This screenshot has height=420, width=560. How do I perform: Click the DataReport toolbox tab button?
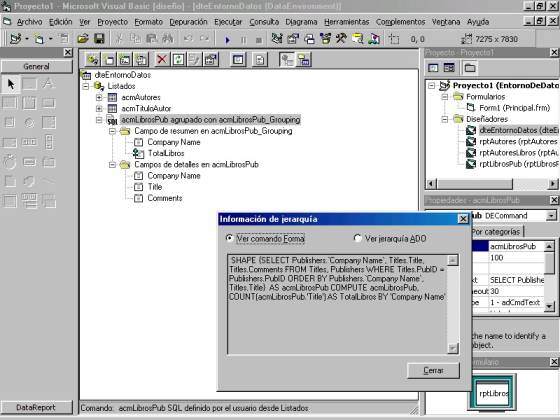[x=36, y=407]
